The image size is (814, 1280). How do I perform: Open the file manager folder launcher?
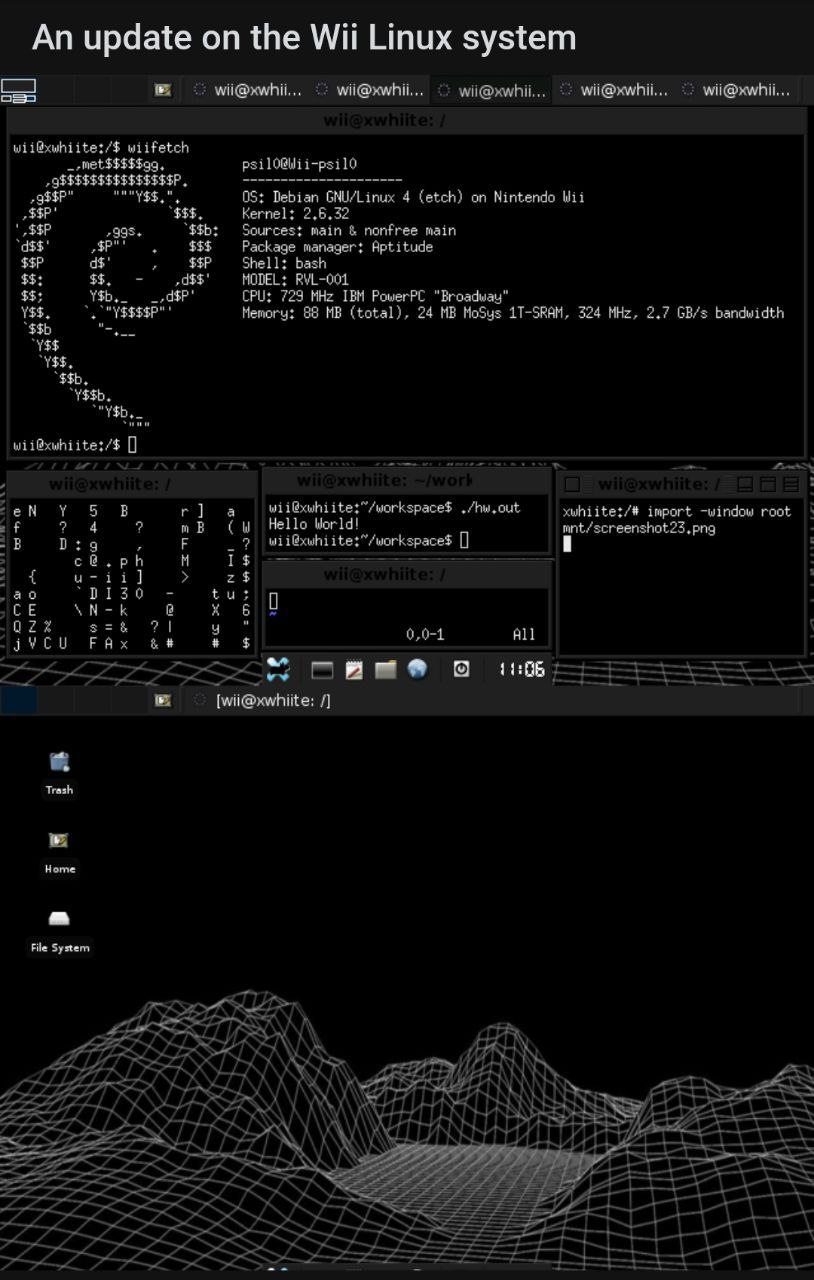(x=385, y=670)
